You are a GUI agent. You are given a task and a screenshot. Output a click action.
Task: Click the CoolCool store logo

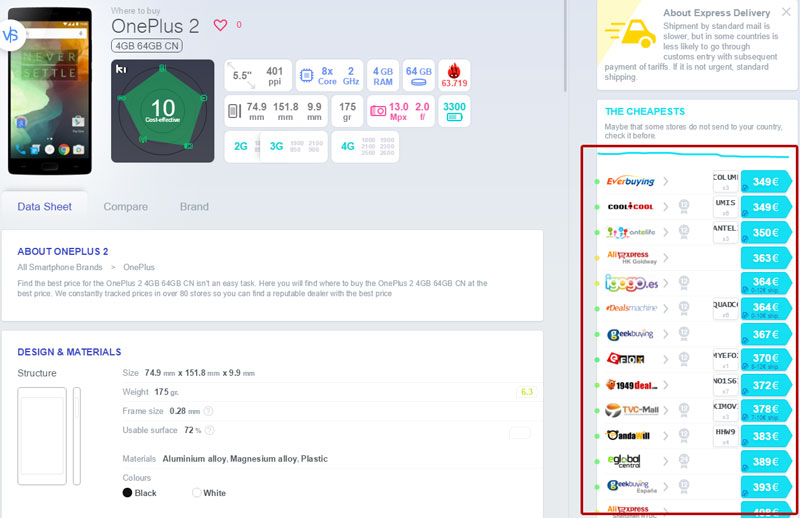point(630,207)
